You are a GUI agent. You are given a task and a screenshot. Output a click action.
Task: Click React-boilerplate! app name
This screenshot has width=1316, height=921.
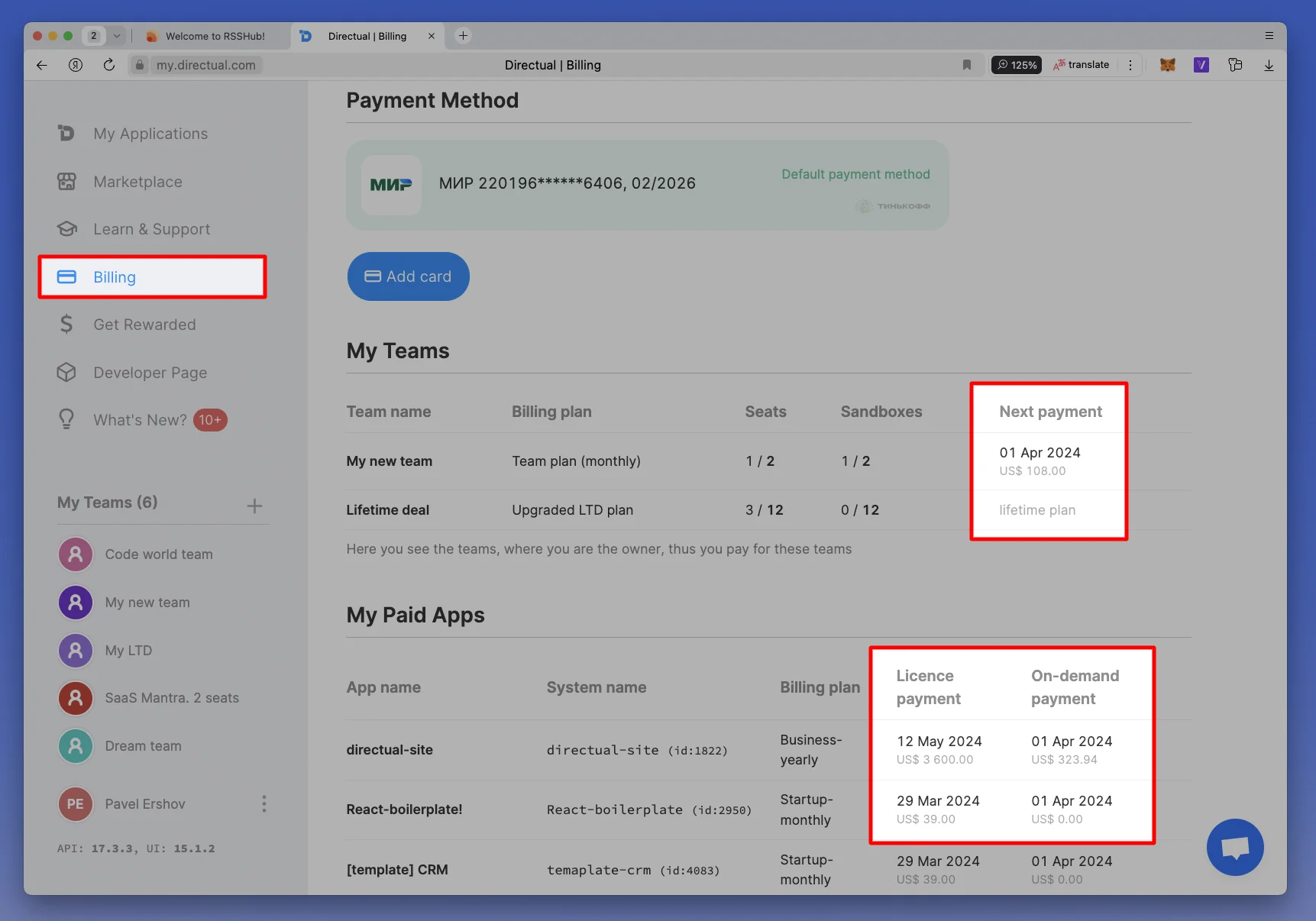pos(404,810)
